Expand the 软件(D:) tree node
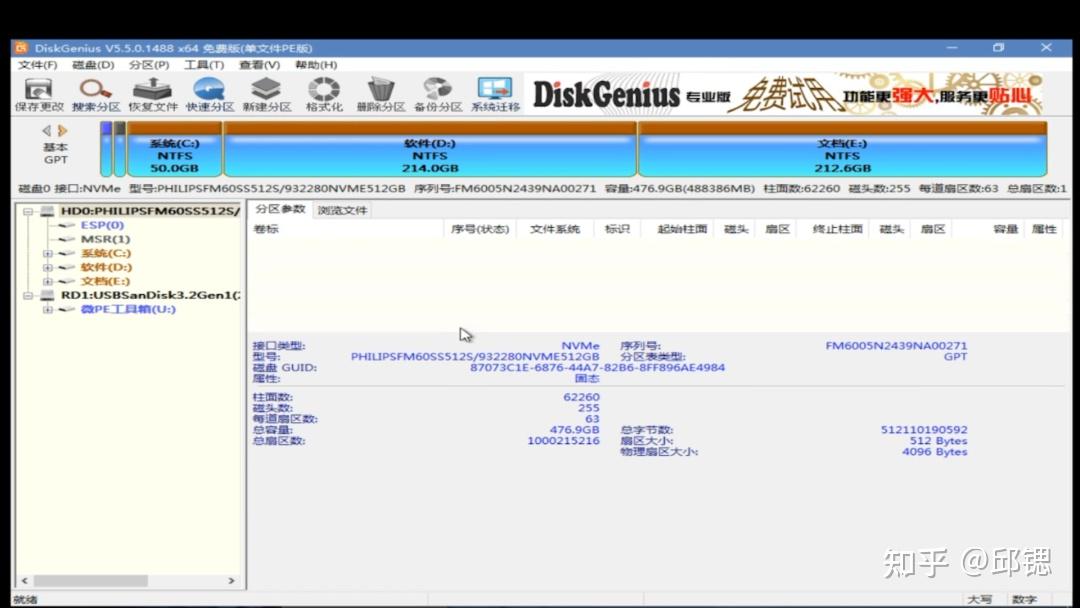The height and width of the screenshot is (608, 1080). [48, 267]
